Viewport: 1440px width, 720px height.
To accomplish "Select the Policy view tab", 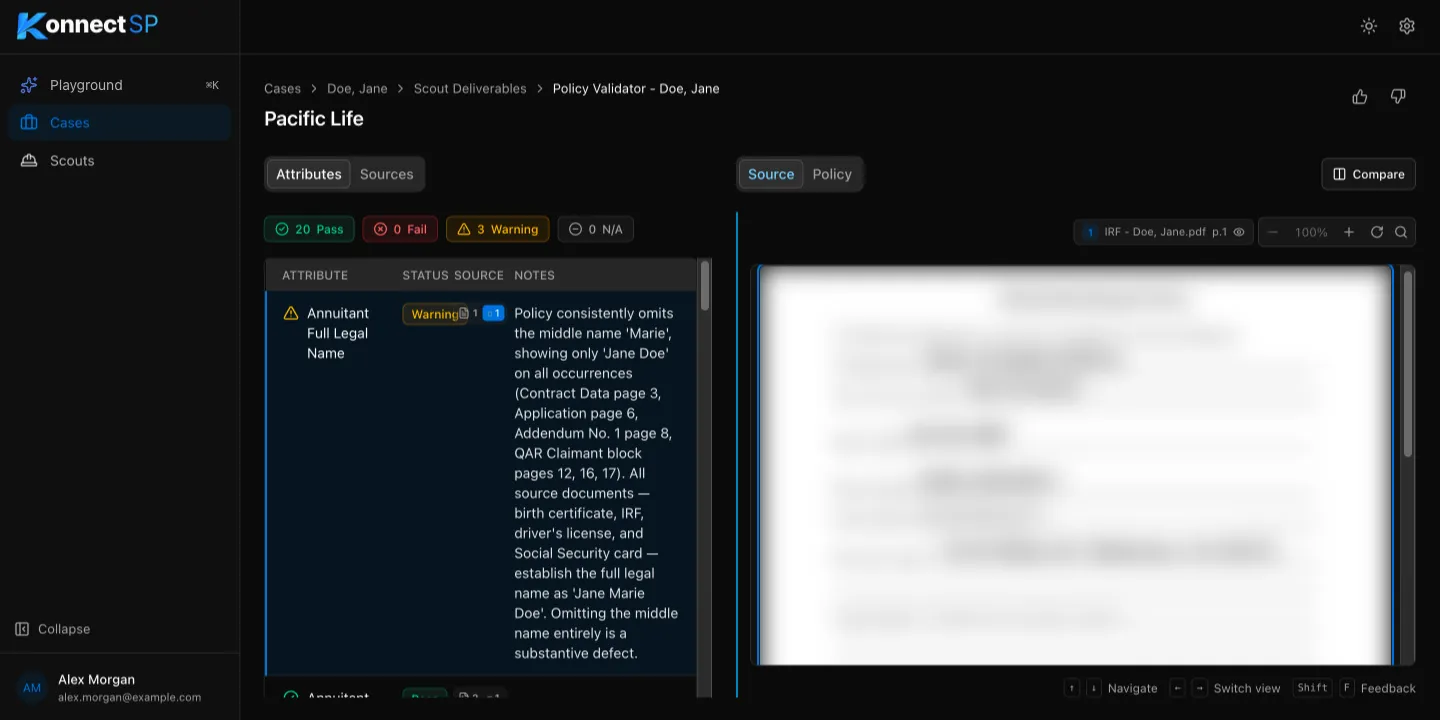I will 832,174.
